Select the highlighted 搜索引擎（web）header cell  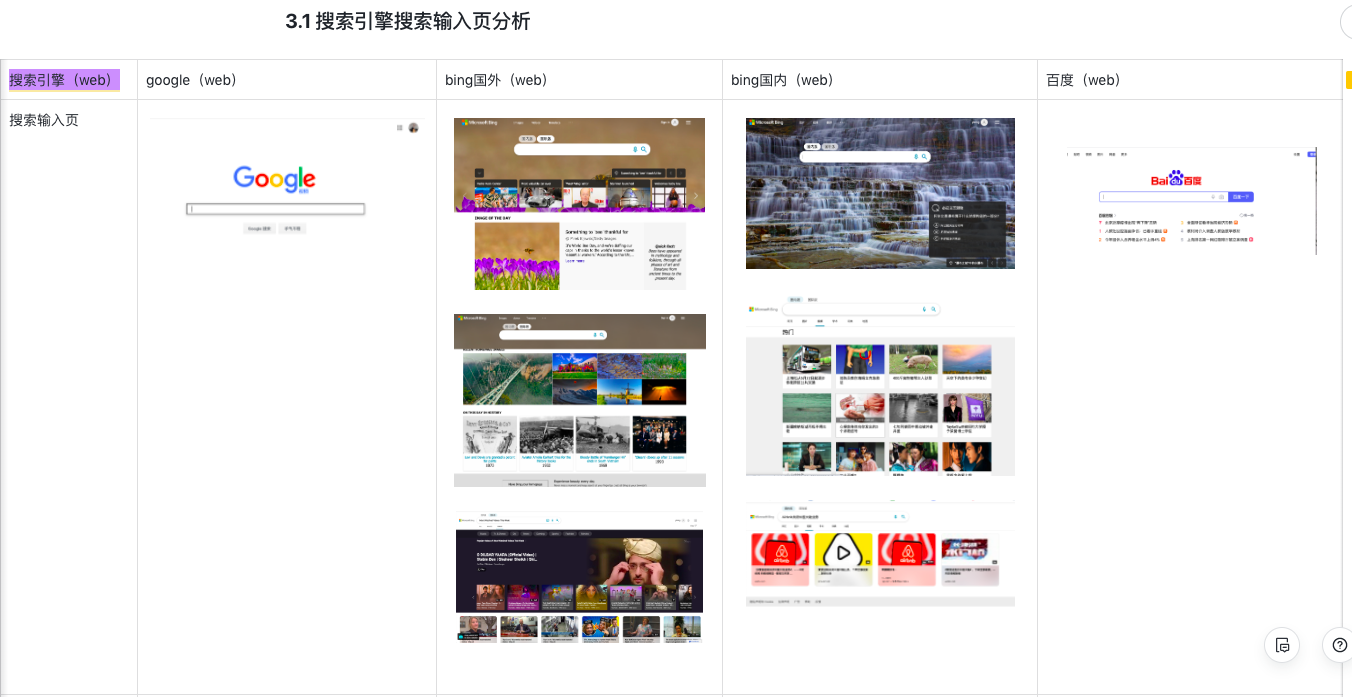click(x=64, y=80)
